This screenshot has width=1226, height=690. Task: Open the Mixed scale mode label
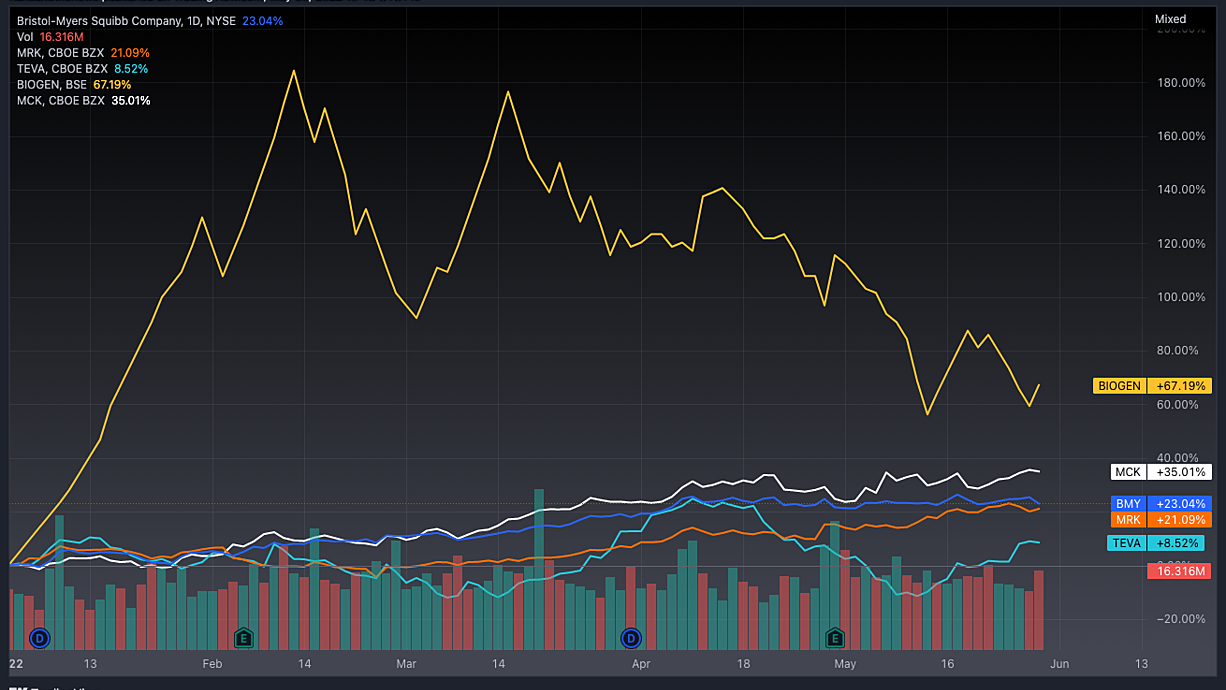pyautogui.click(x=1170, y=19)
